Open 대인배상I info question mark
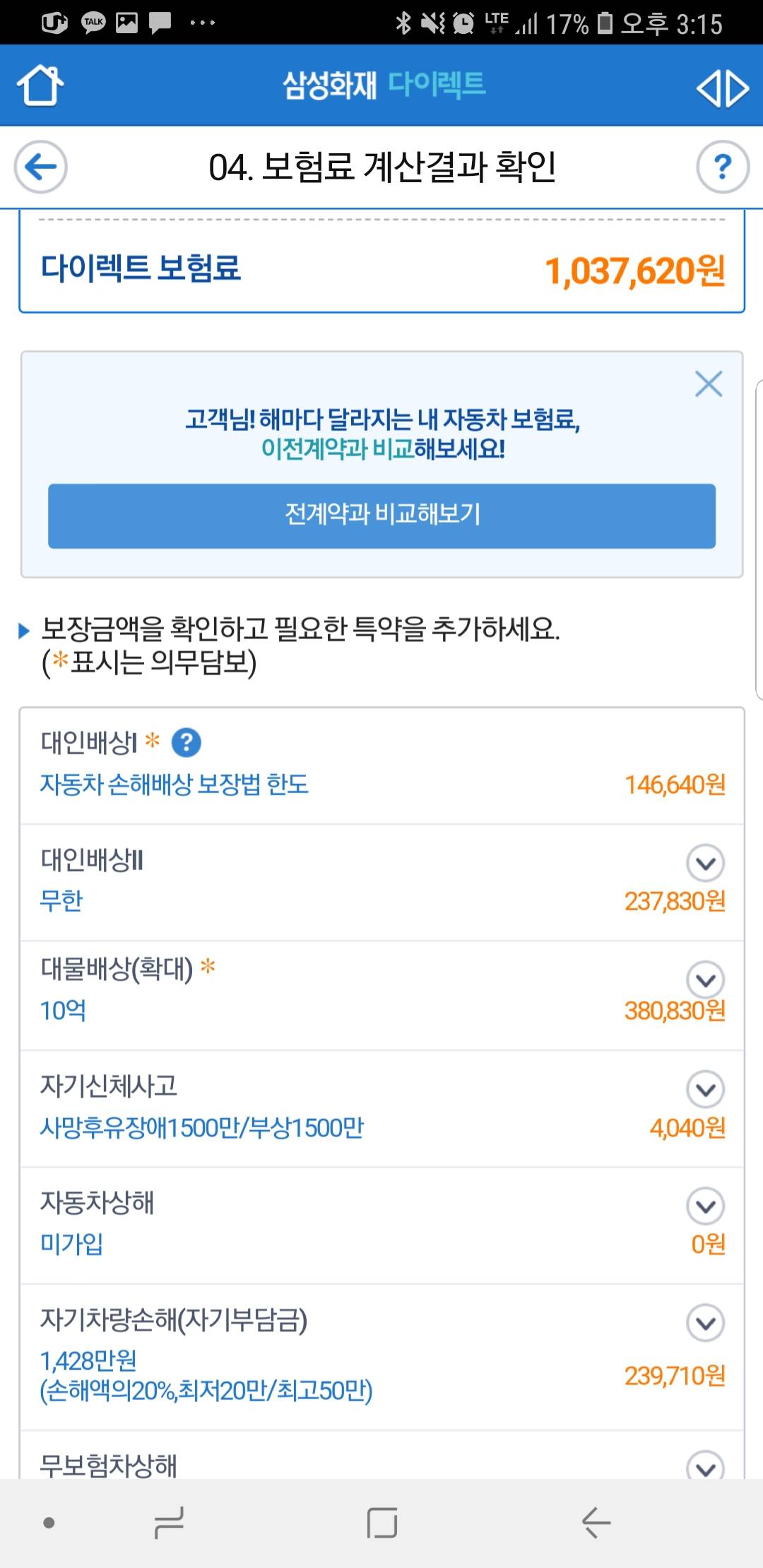This screenshot has height=1568, width=763. tap(187, 742)
